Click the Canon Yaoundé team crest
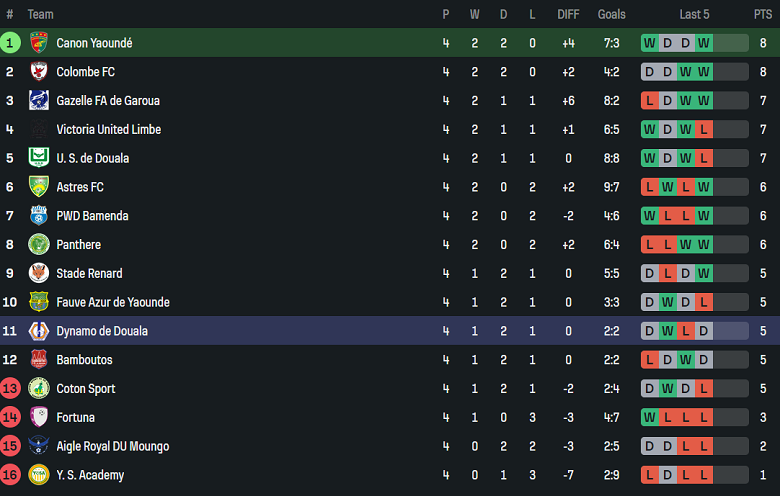 click(x=39, y=43)
